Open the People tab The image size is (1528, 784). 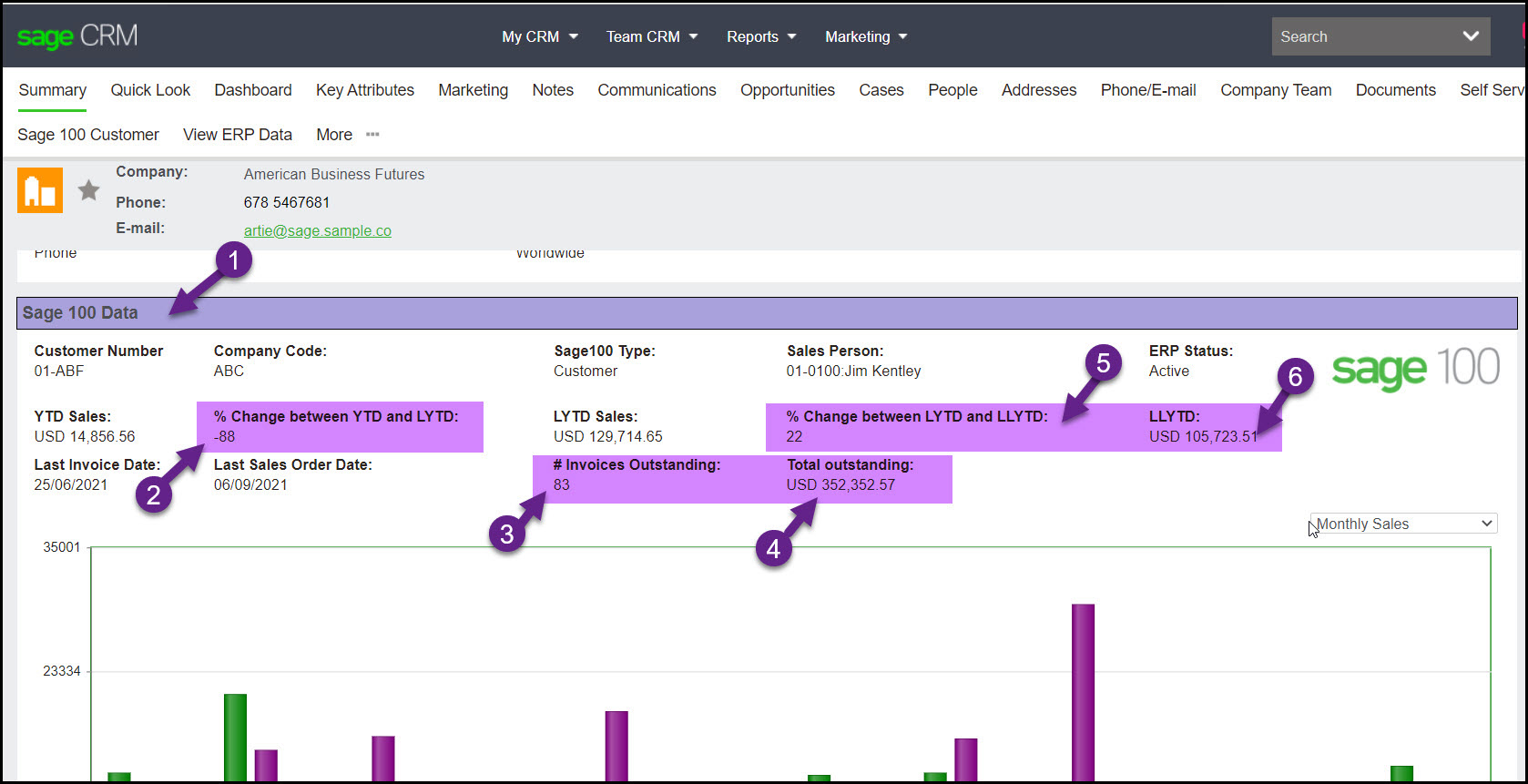click(952, 90)
